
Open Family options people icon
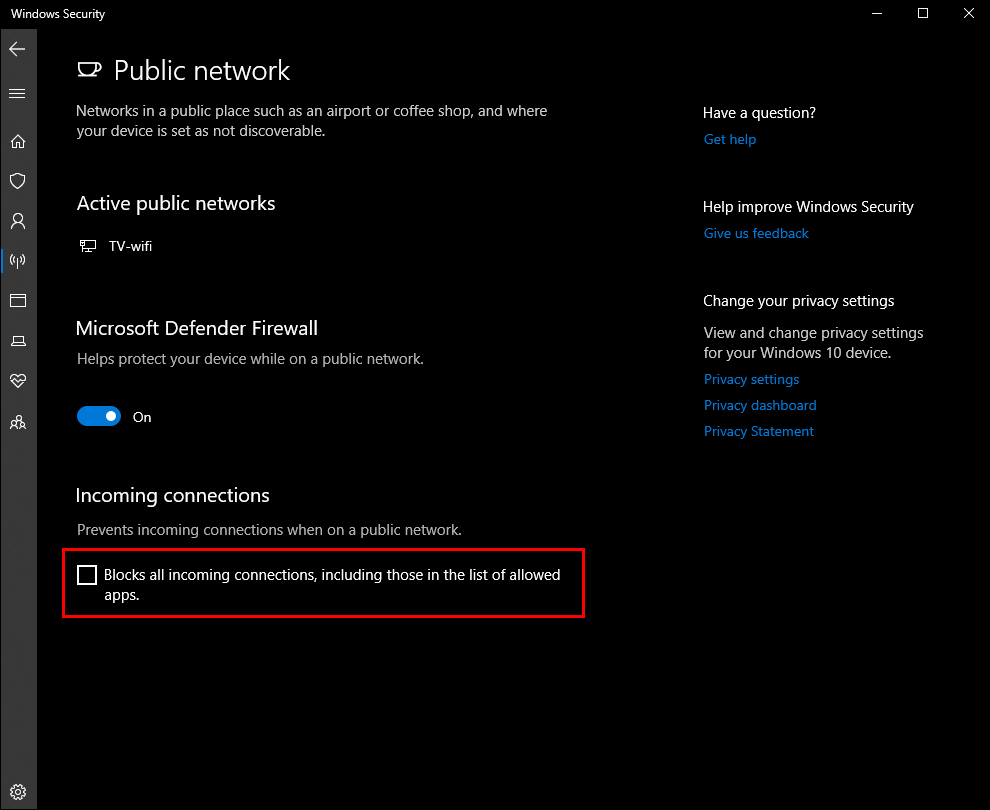[x=17, y=422]
